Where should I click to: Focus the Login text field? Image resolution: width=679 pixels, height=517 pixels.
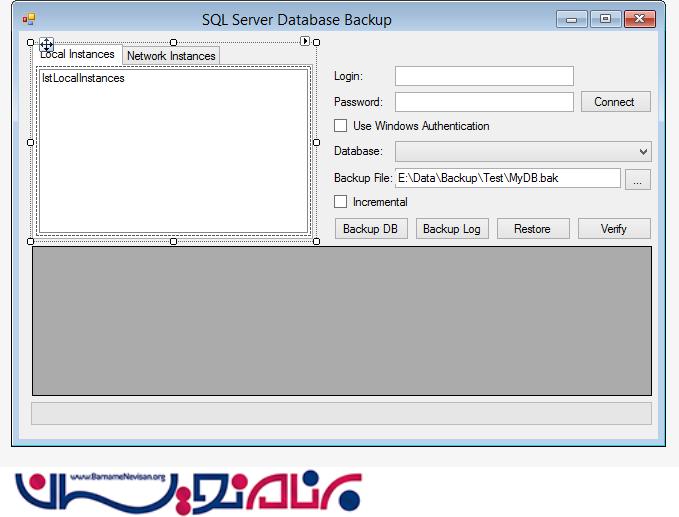click(484, 76)
